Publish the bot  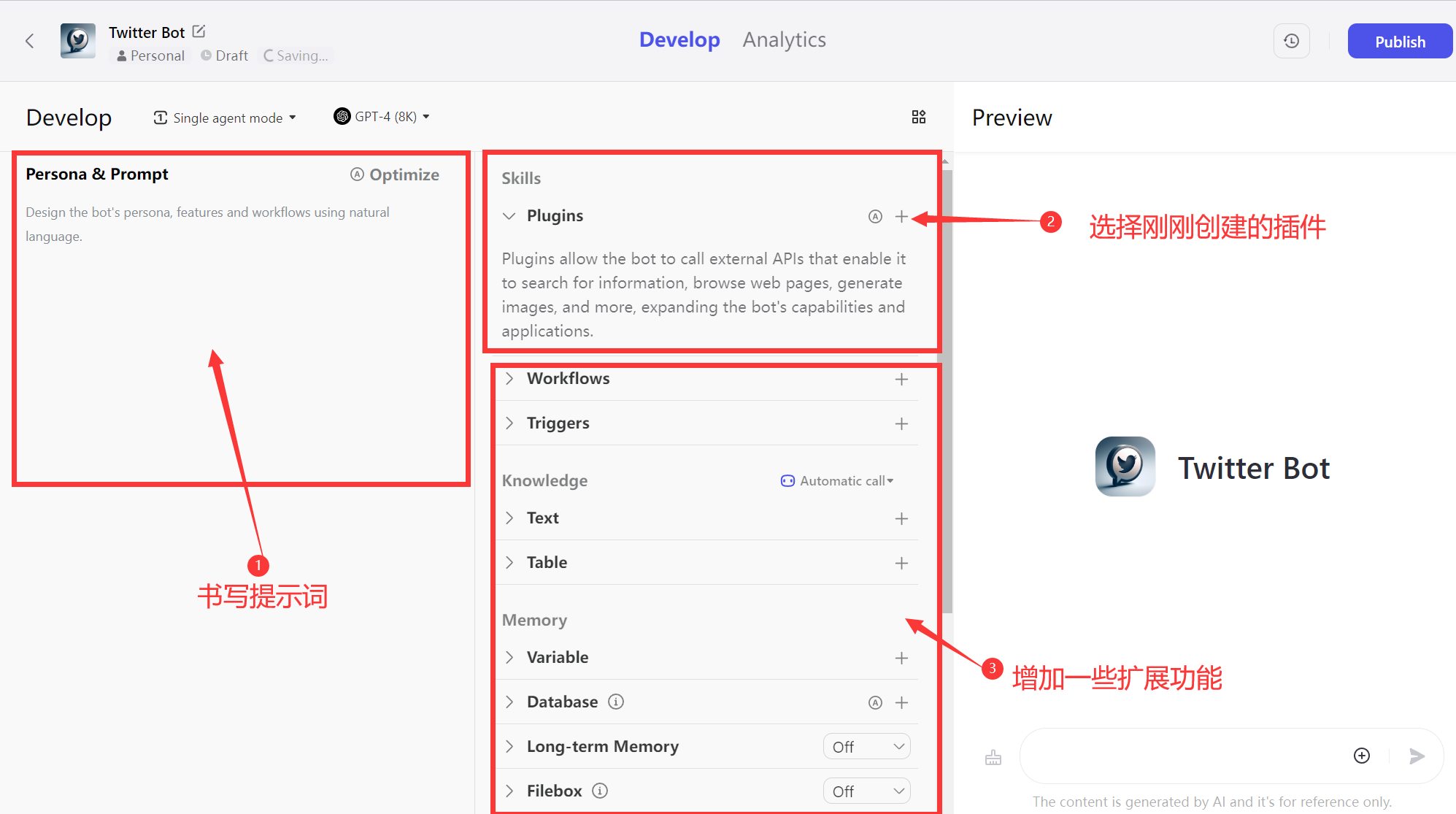point(1399,42)
